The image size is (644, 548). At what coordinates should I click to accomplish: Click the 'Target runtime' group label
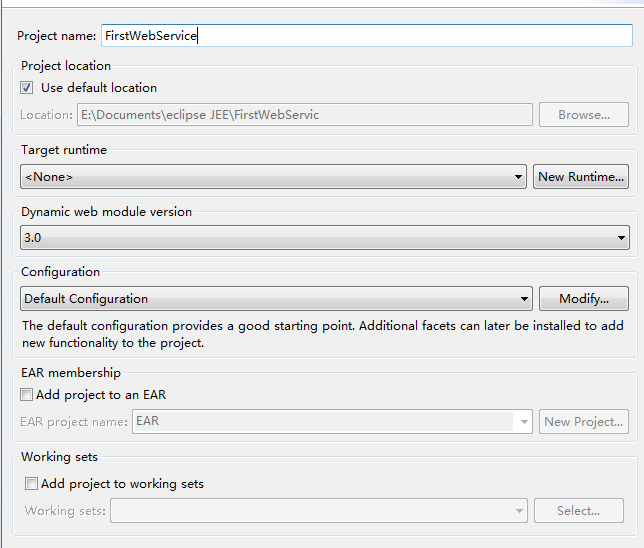[x=64, y=150]
